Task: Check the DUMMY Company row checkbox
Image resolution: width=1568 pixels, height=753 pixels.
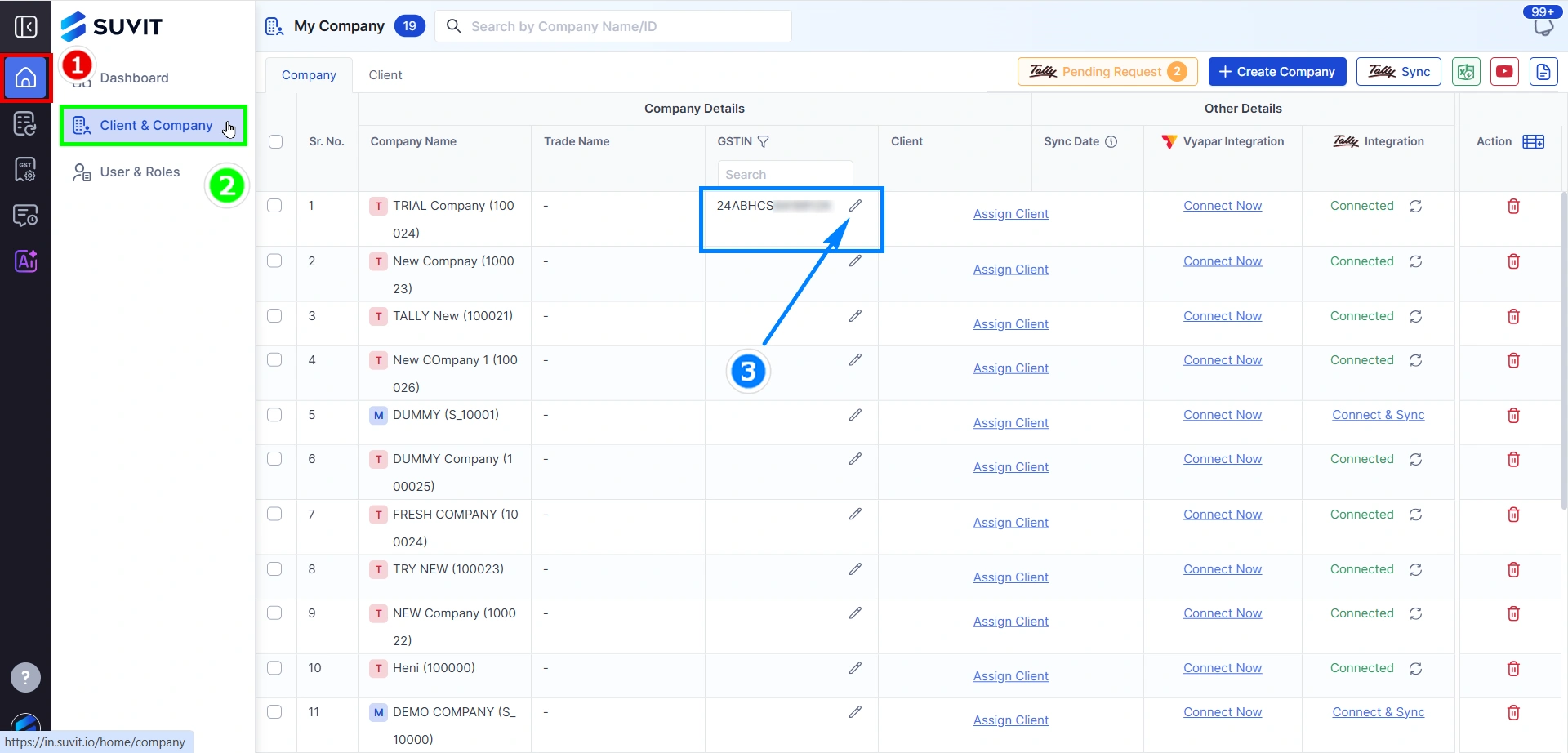Action: 274,458
